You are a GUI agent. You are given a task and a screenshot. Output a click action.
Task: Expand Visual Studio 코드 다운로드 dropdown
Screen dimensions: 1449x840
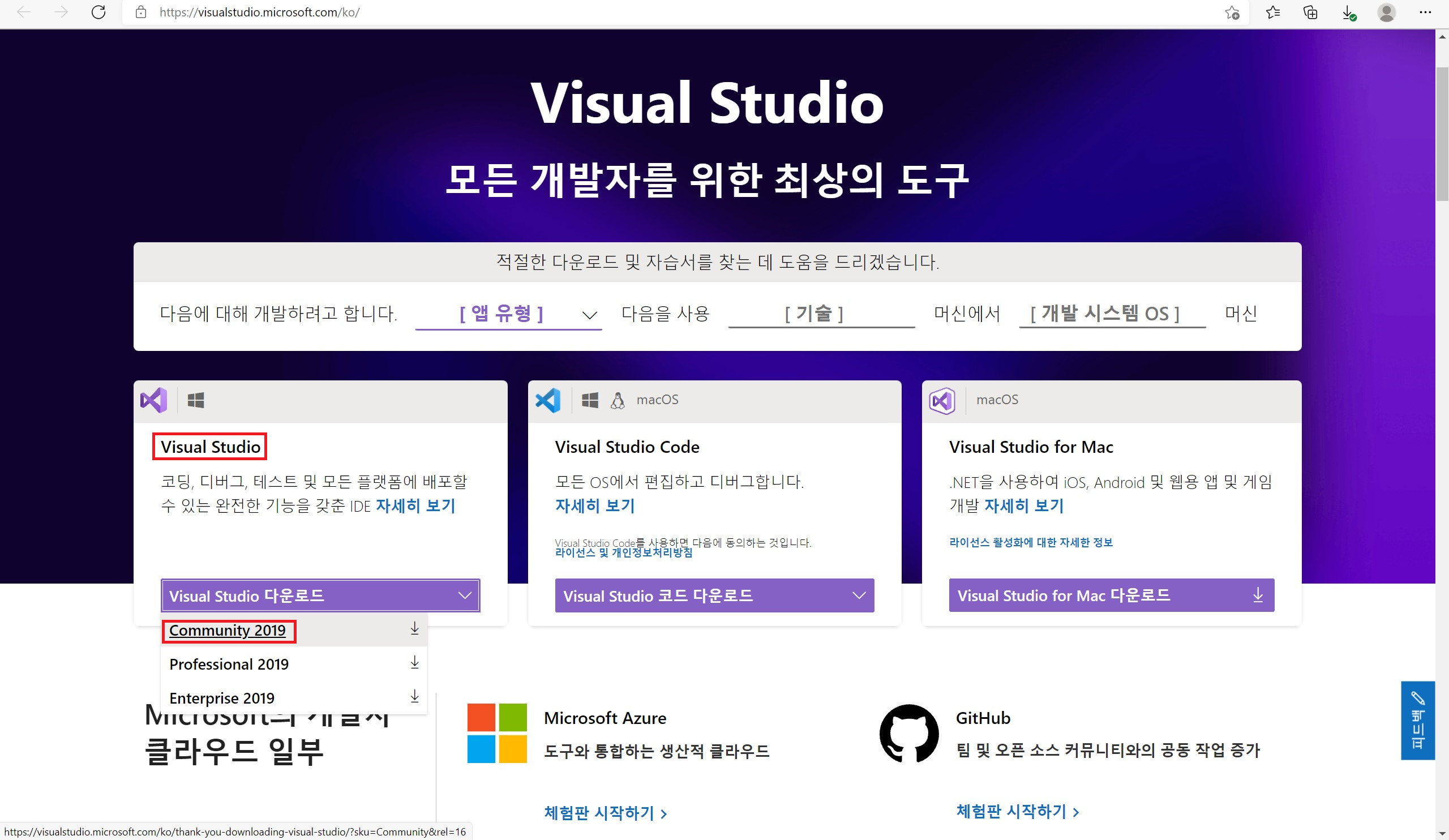click(714, 595)
